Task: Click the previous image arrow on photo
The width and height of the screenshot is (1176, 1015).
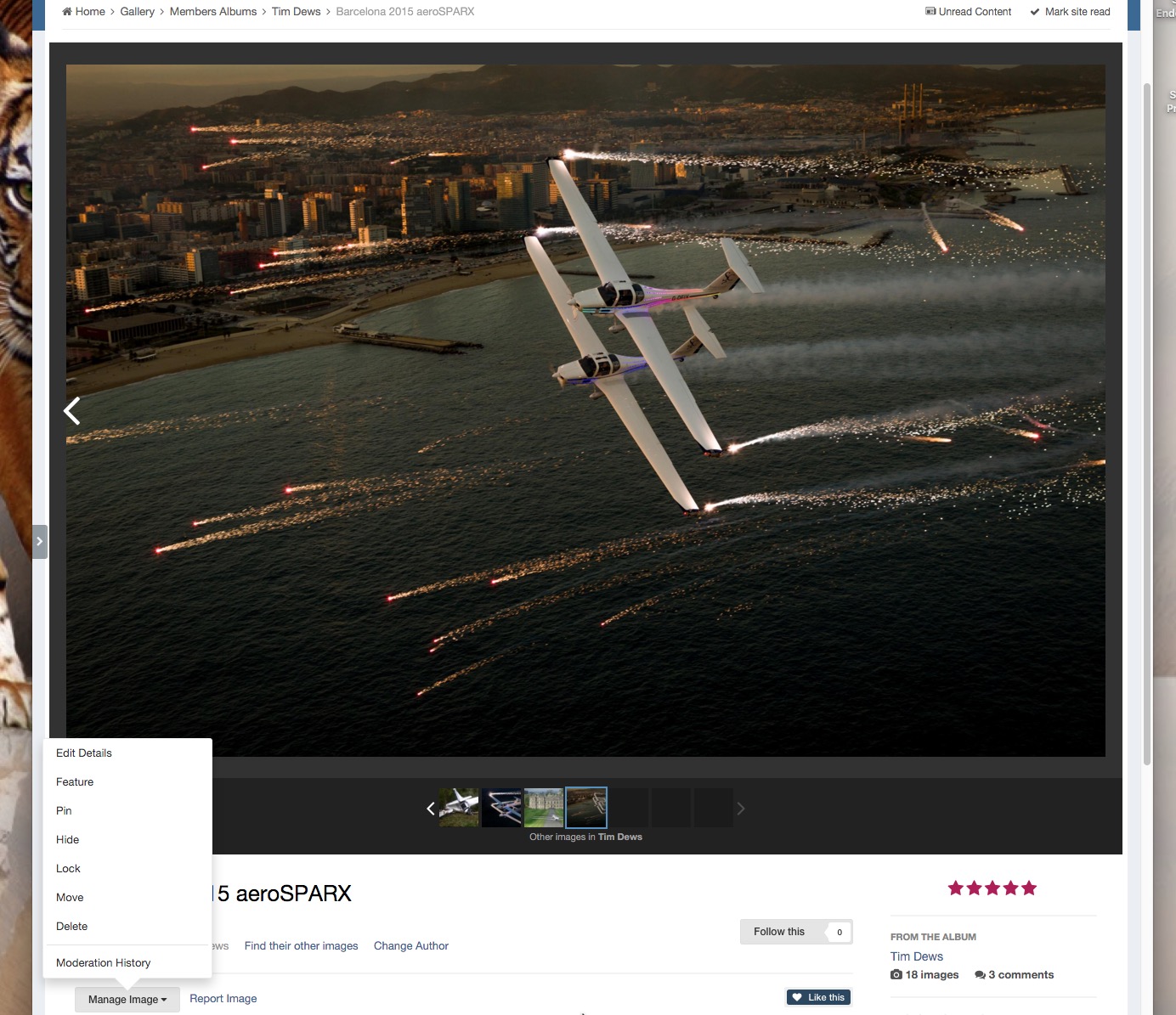Action: coord(72,411)
